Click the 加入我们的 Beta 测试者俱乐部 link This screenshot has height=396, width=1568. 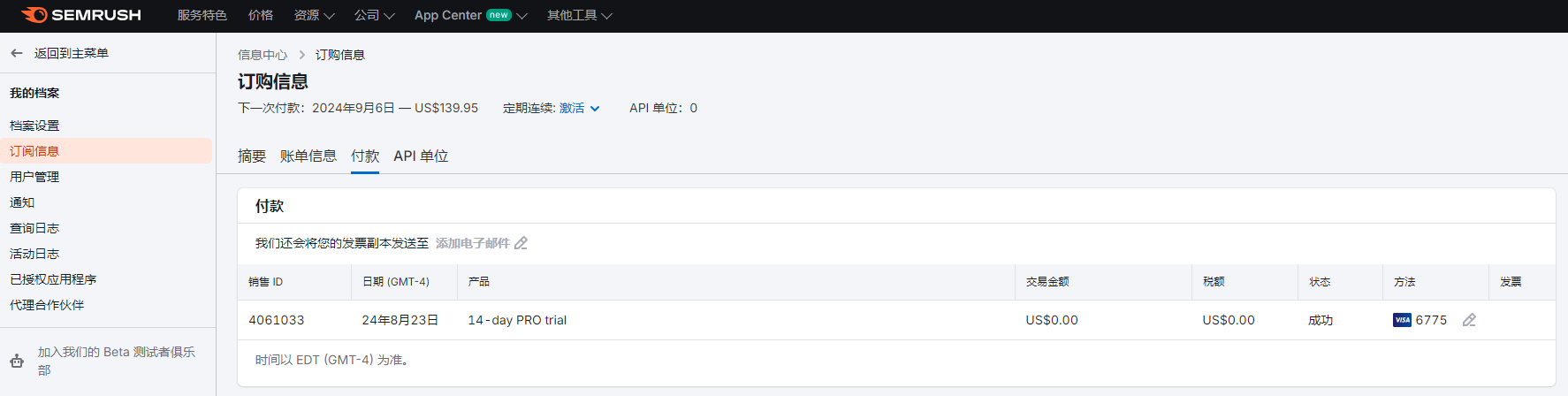[x=117, y=361]
